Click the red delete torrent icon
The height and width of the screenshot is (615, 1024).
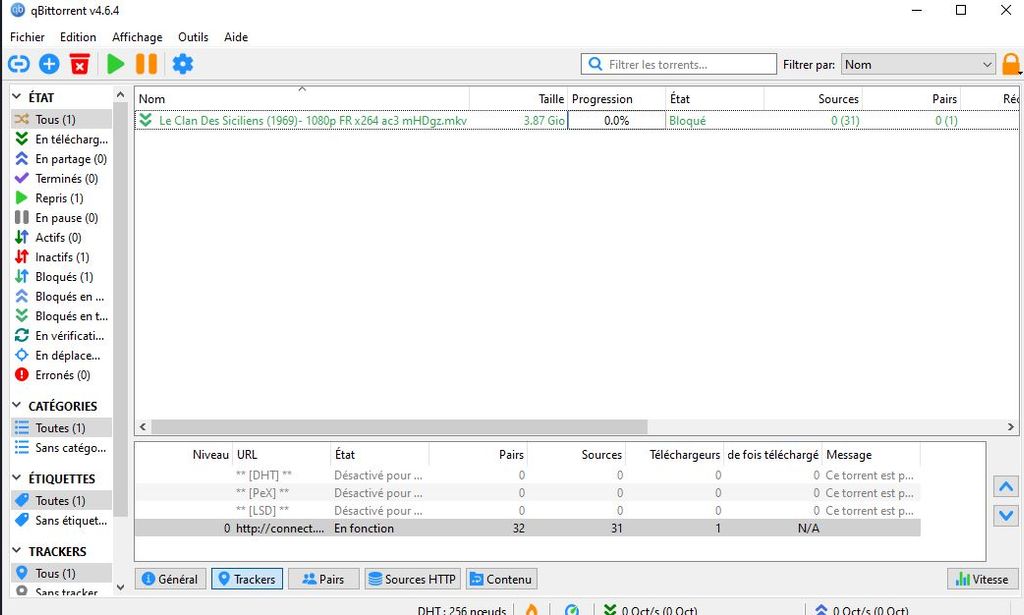coord(80,64)
